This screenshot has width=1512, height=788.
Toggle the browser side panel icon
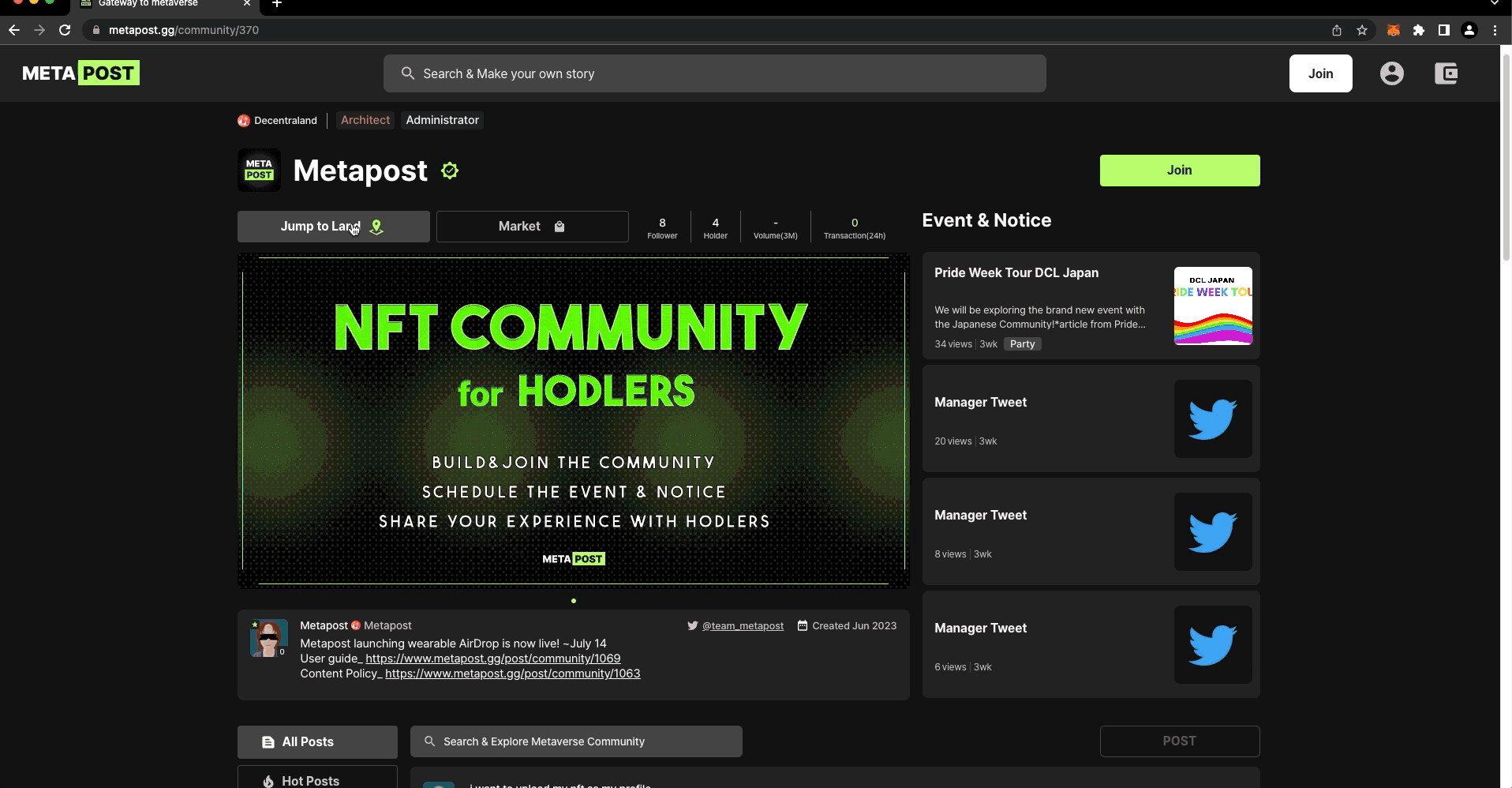pos(1443,30)
